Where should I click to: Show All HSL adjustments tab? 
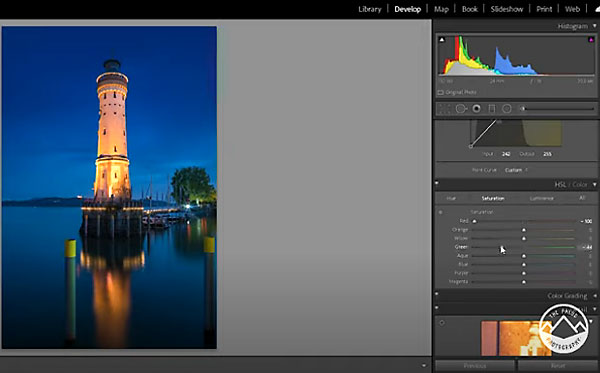tap(582, 198)
